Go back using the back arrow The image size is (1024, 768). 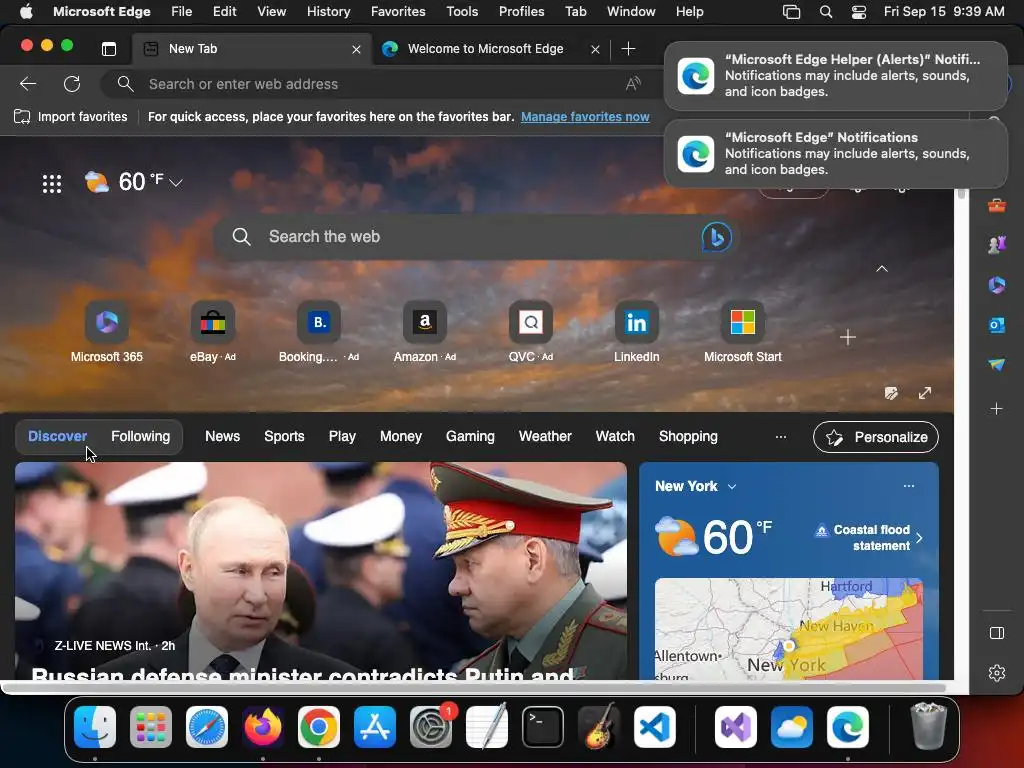point(28,84)
